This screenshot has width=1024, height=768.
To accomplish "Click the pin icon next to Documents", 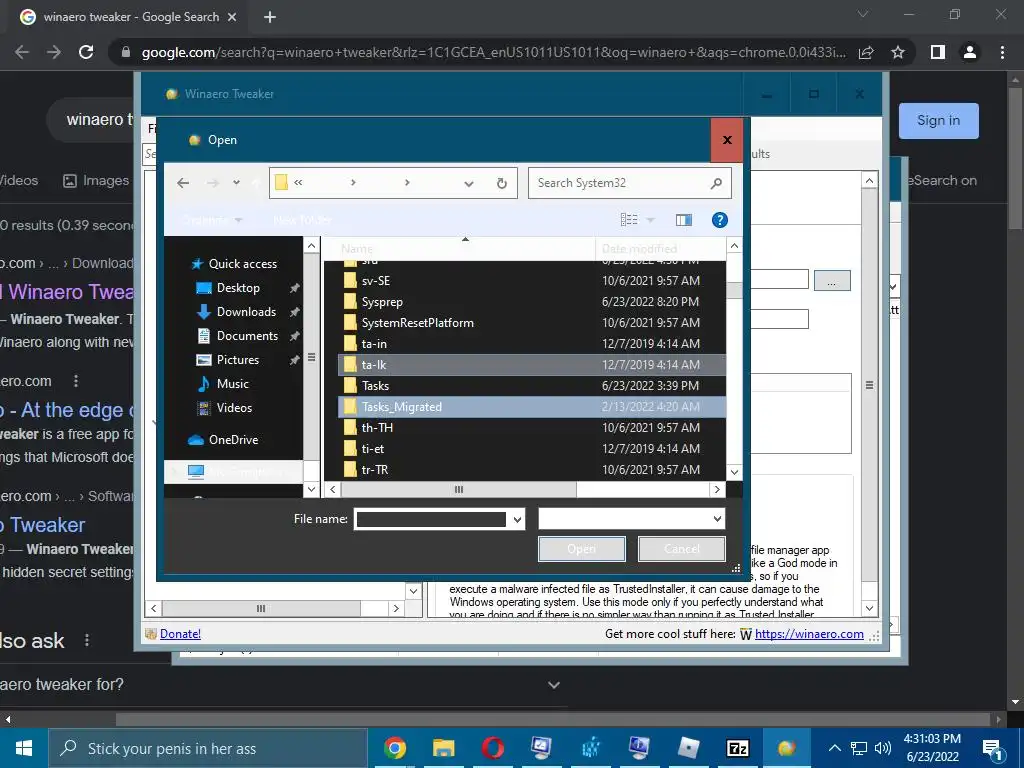I will [295, 336].
